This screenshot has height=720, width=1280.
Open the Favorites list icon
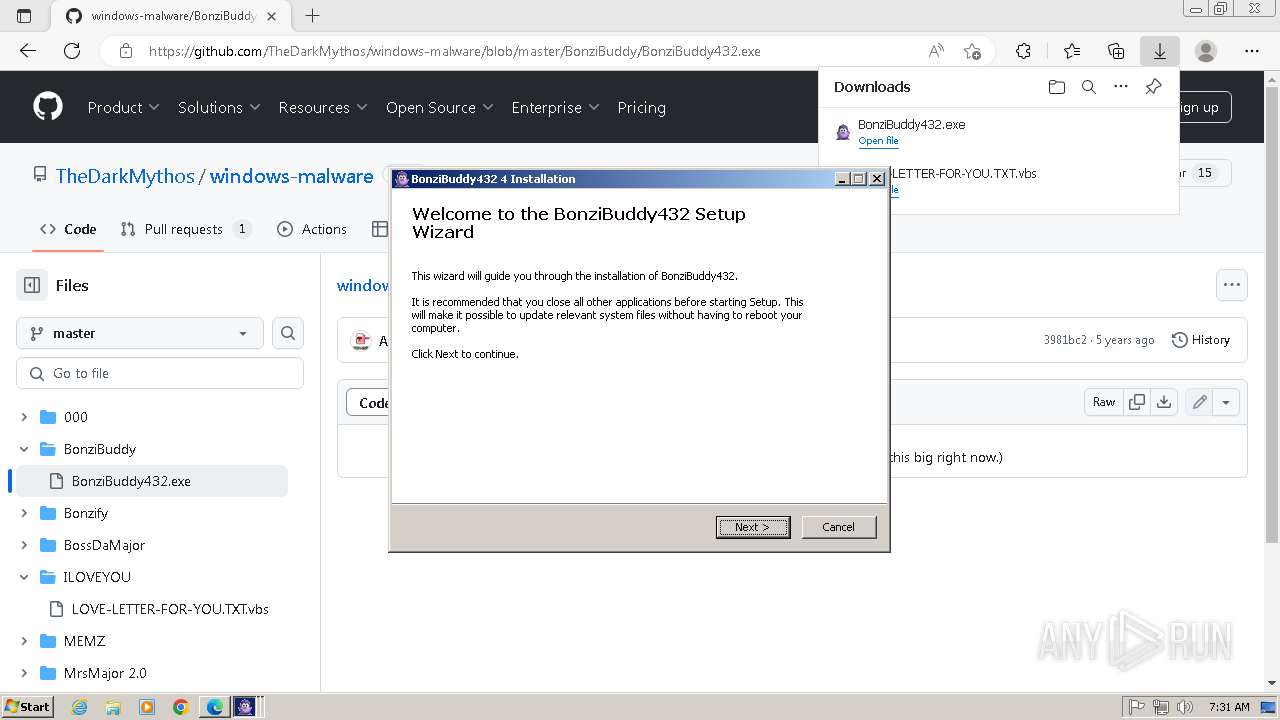pos(1072,51)
